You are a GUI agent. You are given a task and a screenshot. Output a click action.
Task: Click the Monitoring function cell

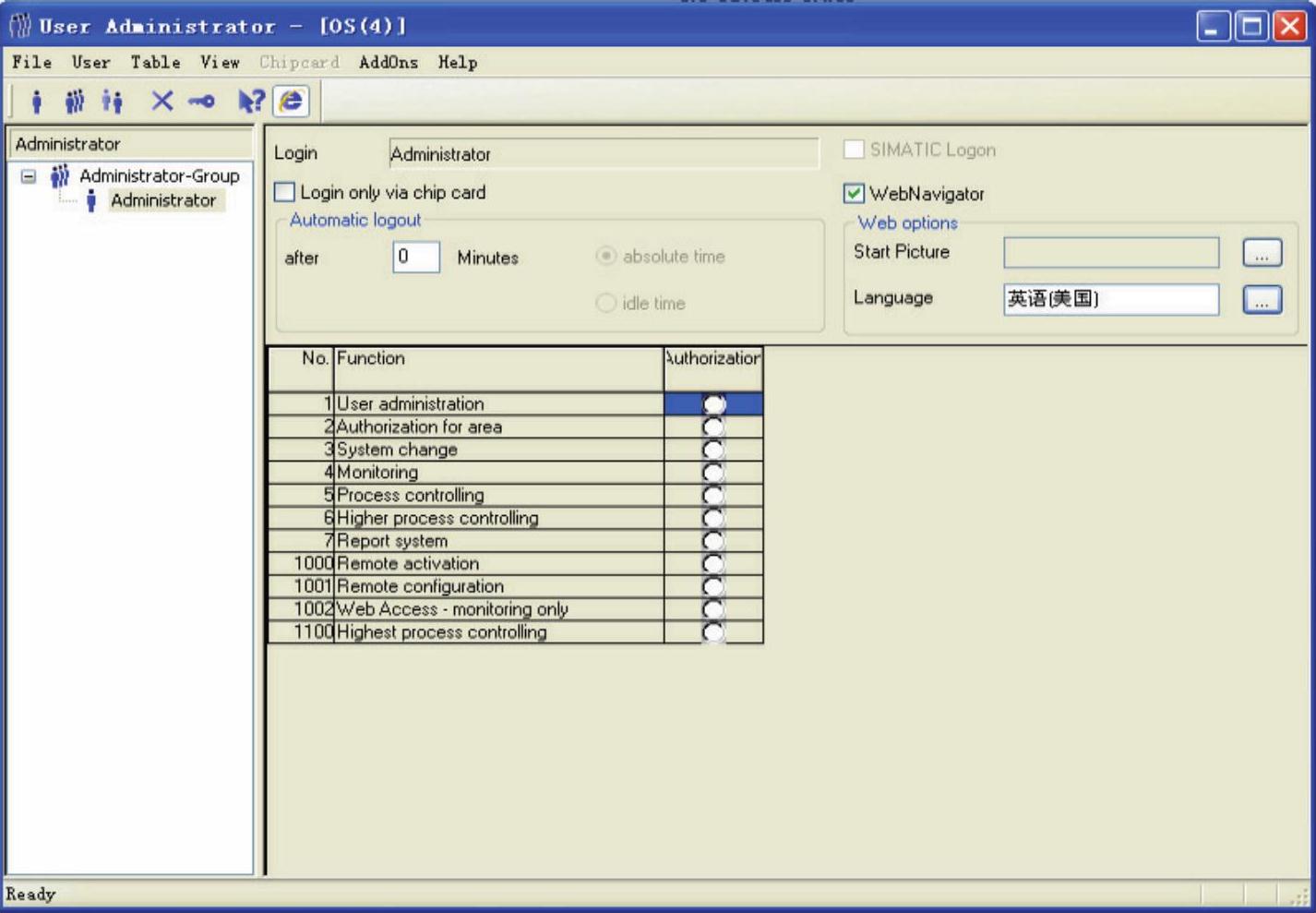pos(498,473)
